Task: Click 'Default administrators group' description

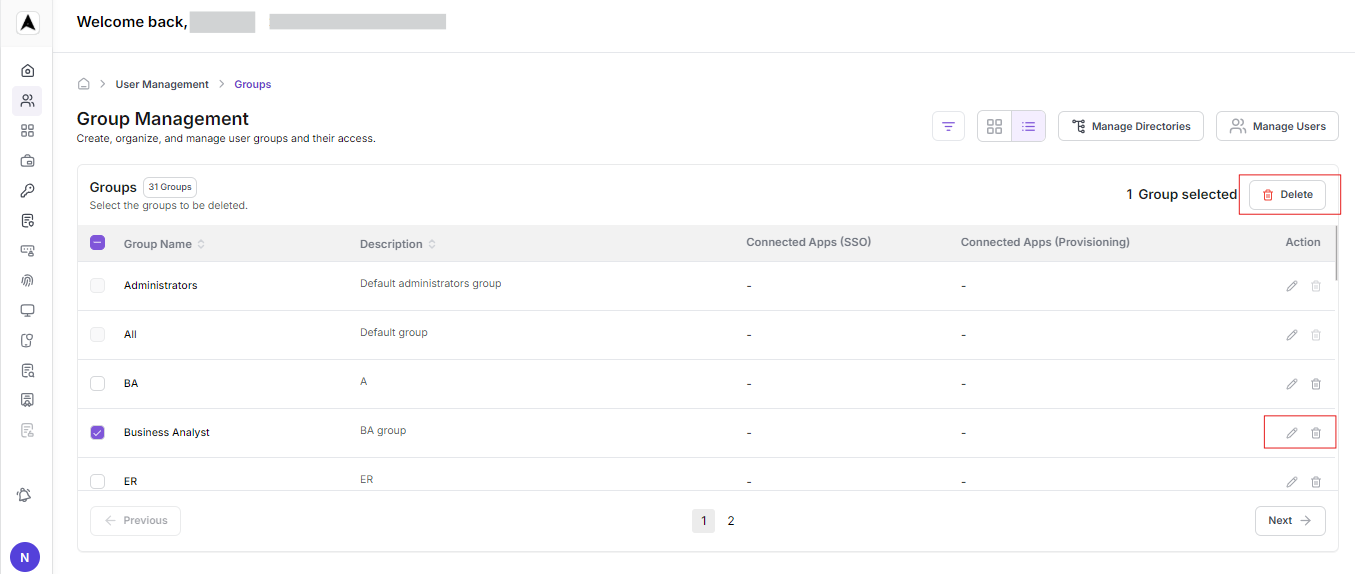Action: 431,283
